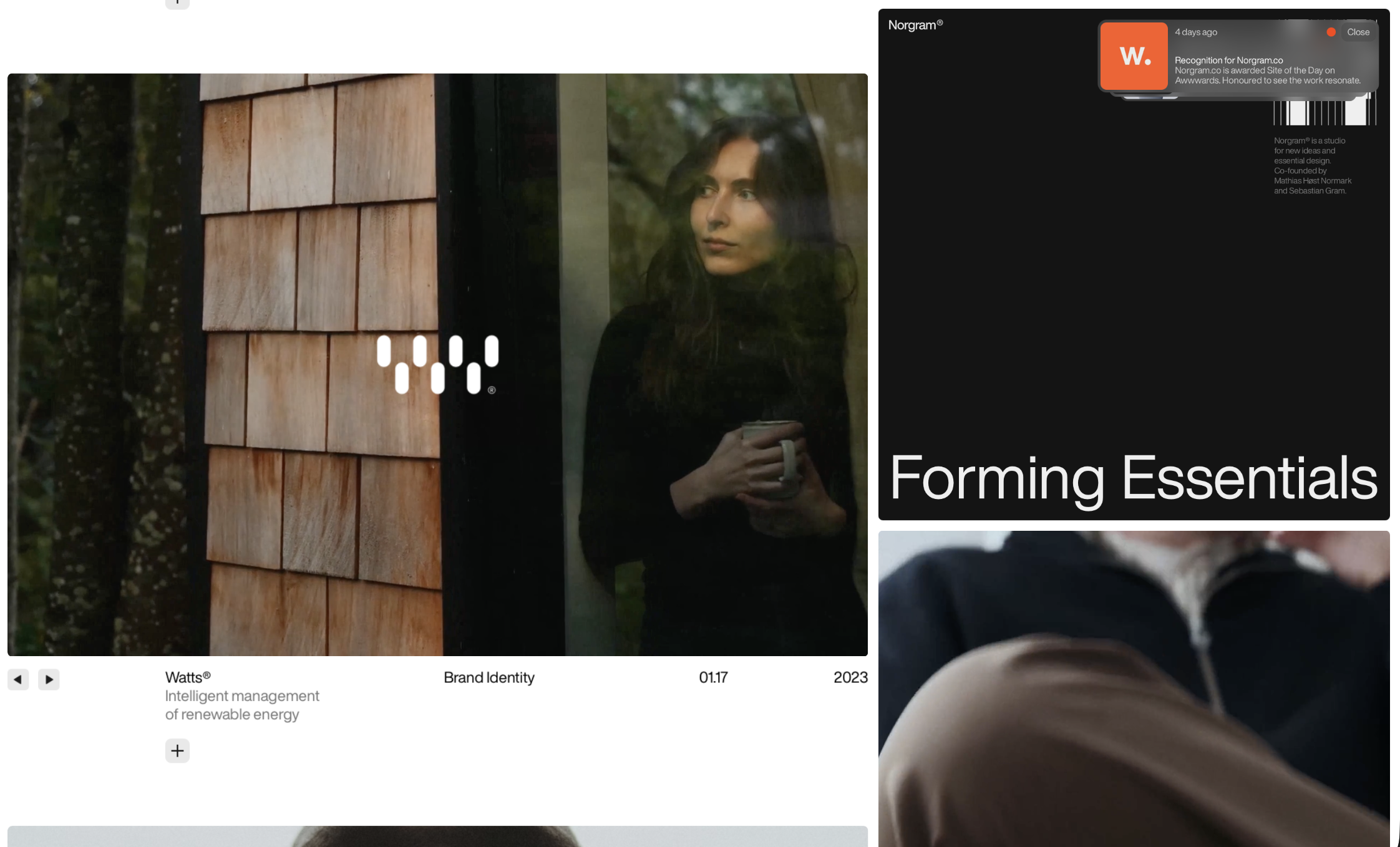Image resolution: width=1400 pixels, height=847 pixels.
Task: Close the Awwwards recognition notification
Action: (x=1358, y=32)
